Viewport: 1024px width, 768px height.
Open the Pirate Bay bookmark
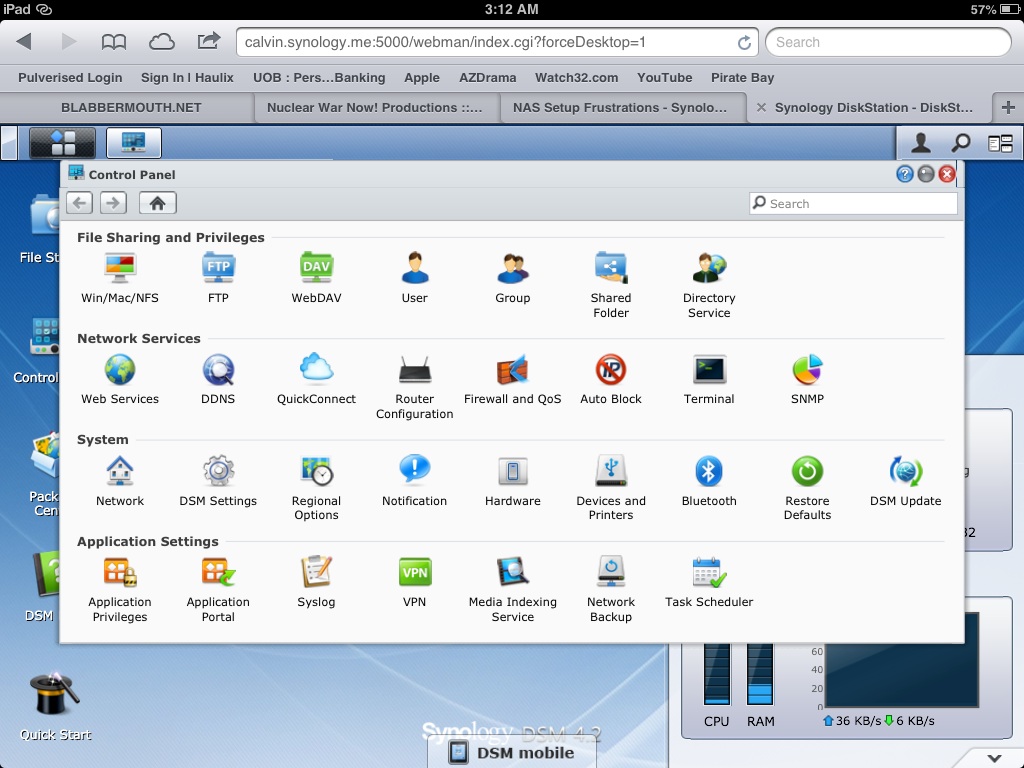(x=742, y=78)
